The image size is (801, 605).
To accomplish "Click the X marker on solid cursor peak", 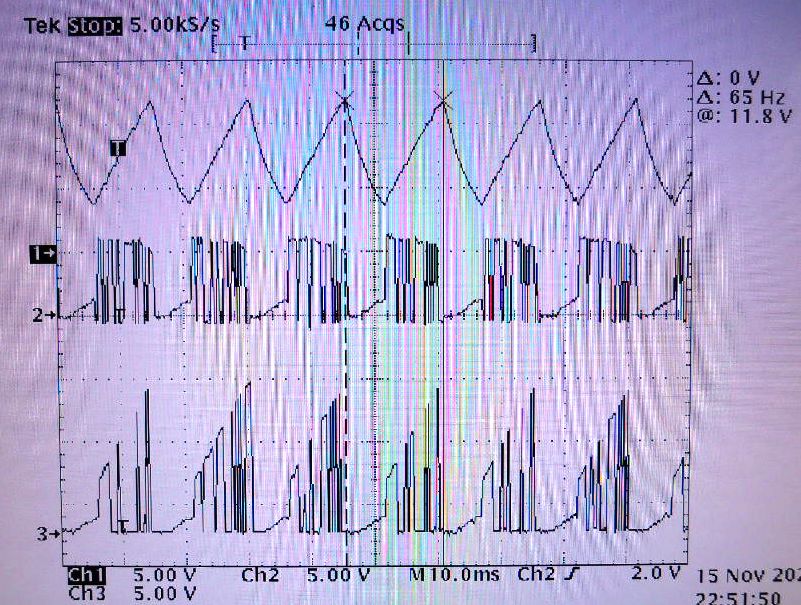I will (443, 100).
